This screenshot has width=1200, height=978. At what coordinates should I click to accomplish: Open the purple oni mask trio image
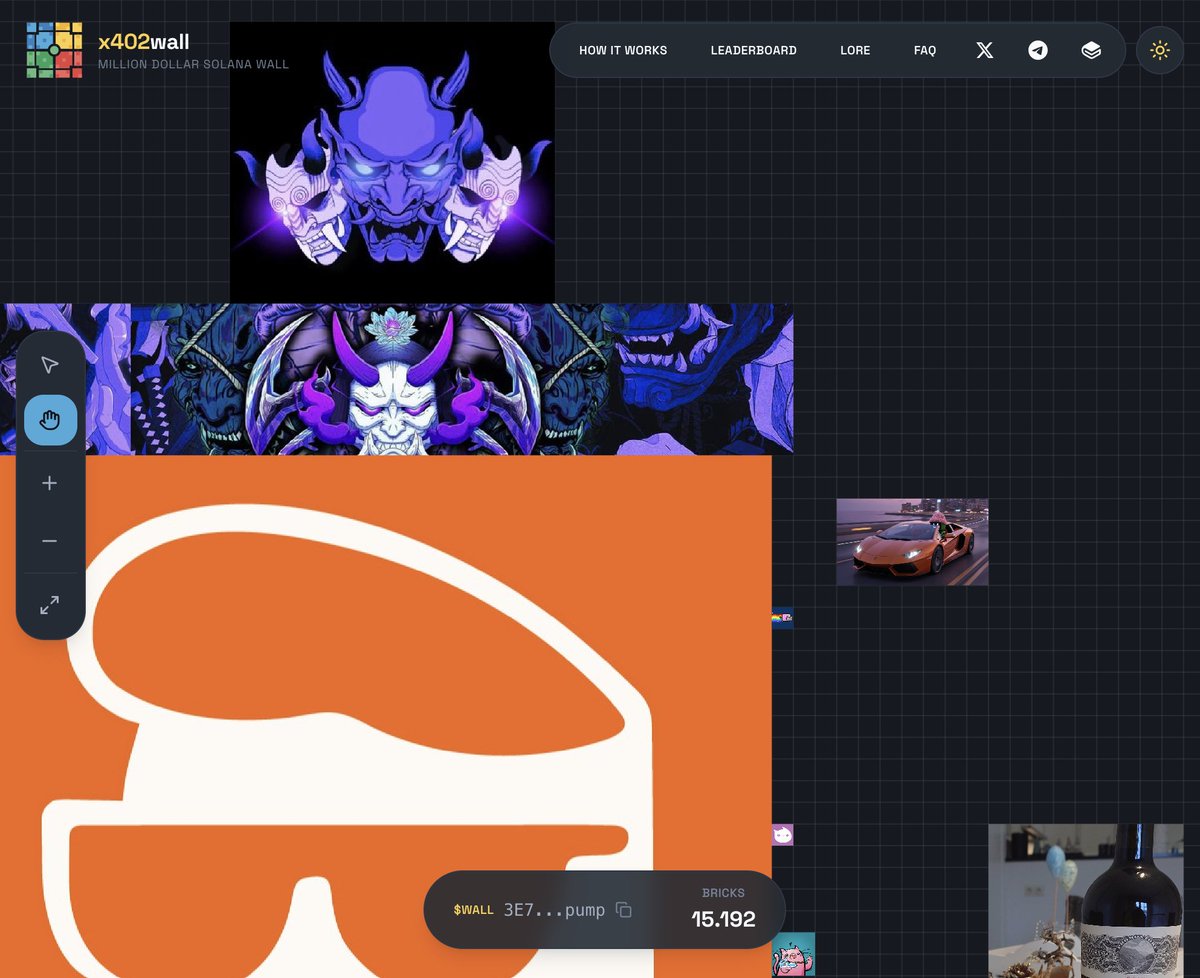pyautogui.click(x=392, y=162)
